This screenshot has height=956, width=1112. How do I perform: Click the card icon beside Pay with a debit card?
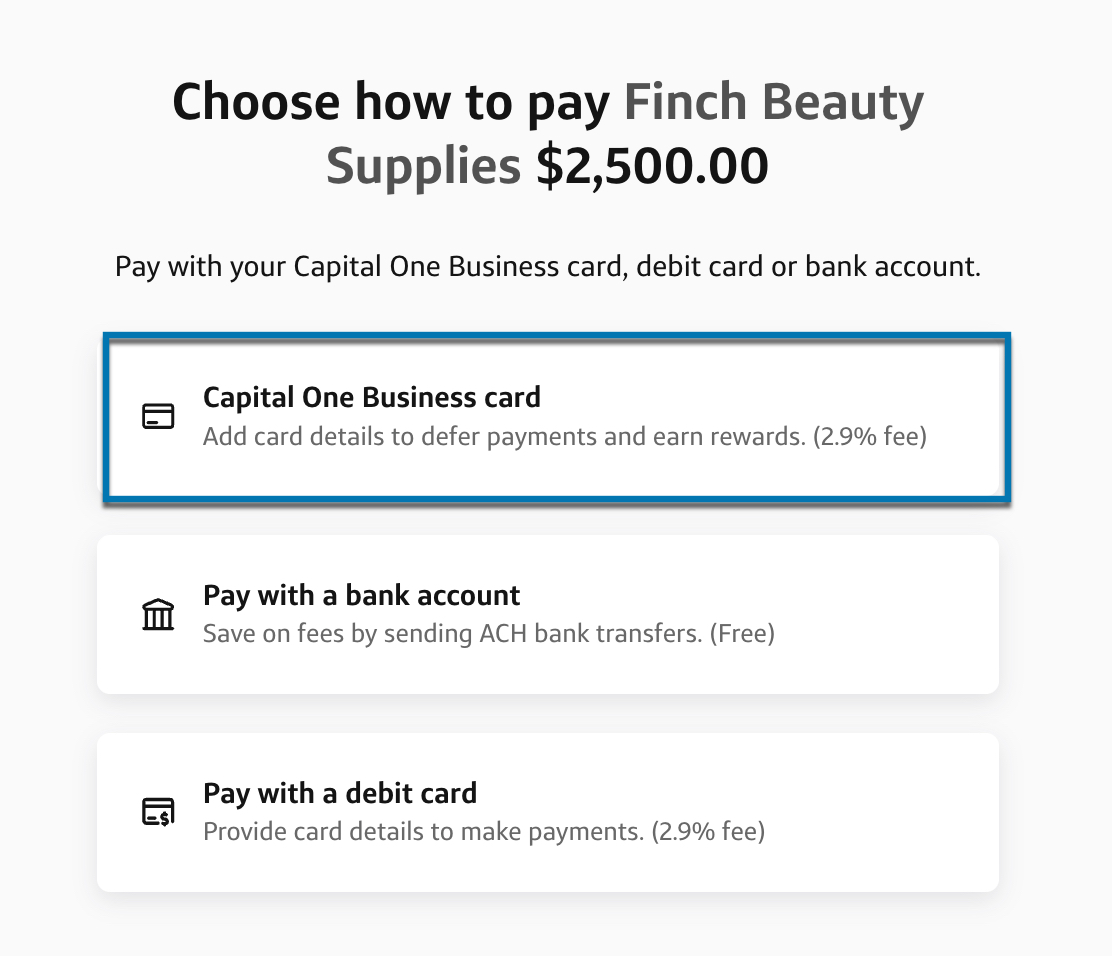(x=158, y=812)
